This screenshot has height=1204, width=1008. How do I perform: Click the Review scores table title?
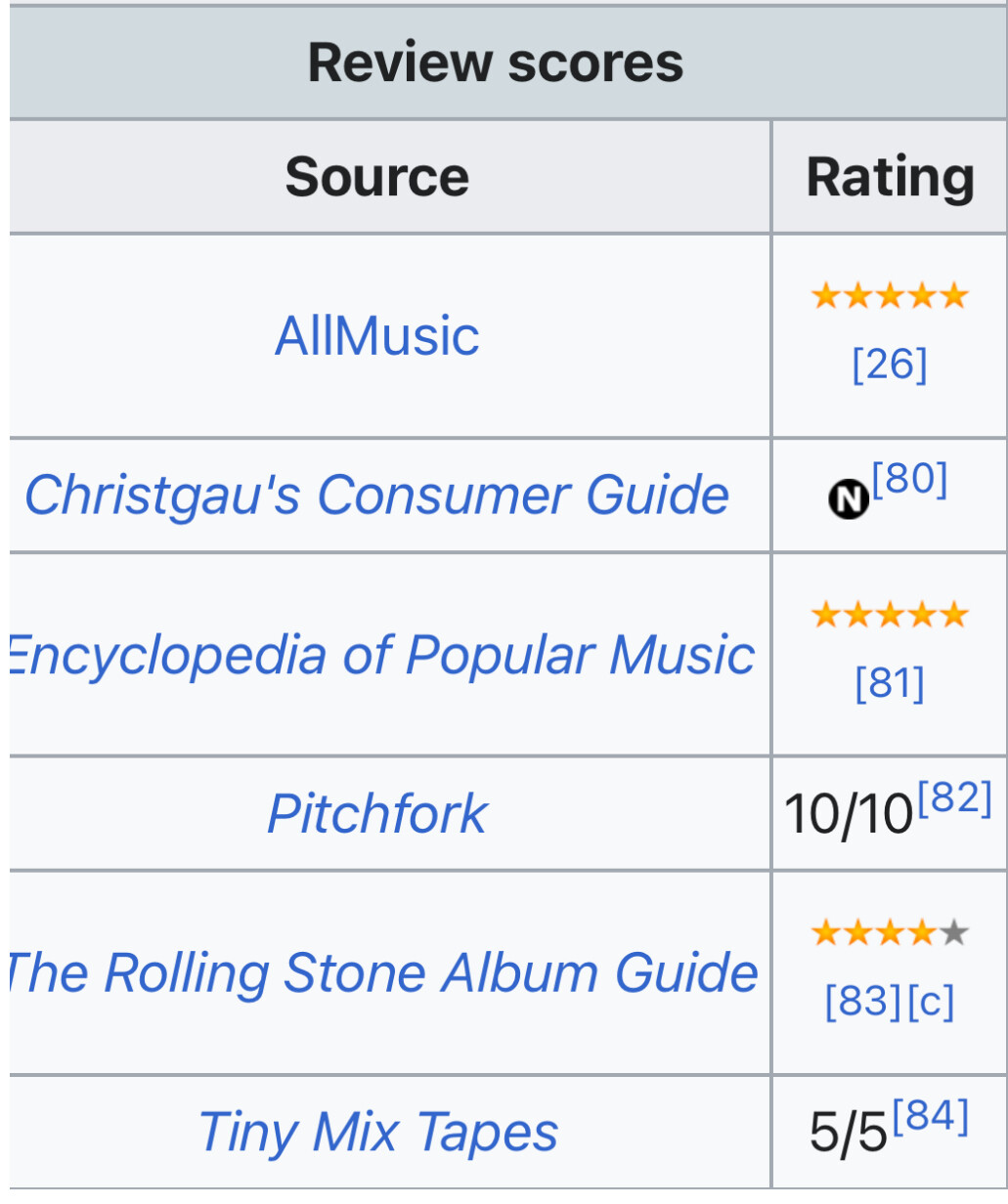click(496, 63)
